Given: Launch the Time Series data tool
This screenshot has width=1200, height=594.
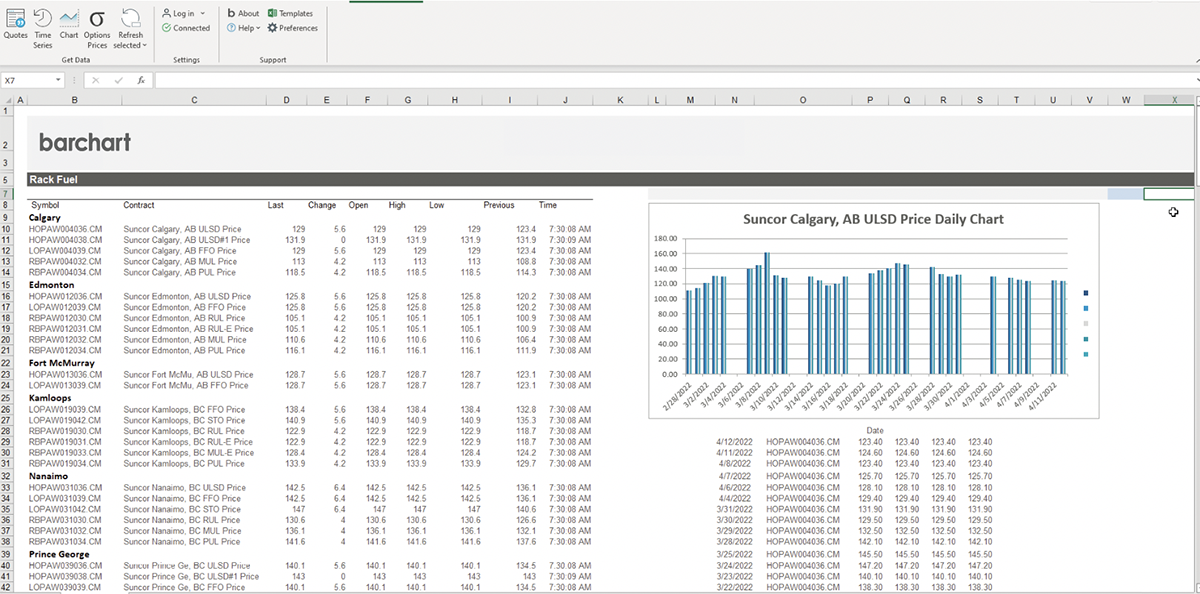Looking at the screenshot, I should tap(43, 27).
